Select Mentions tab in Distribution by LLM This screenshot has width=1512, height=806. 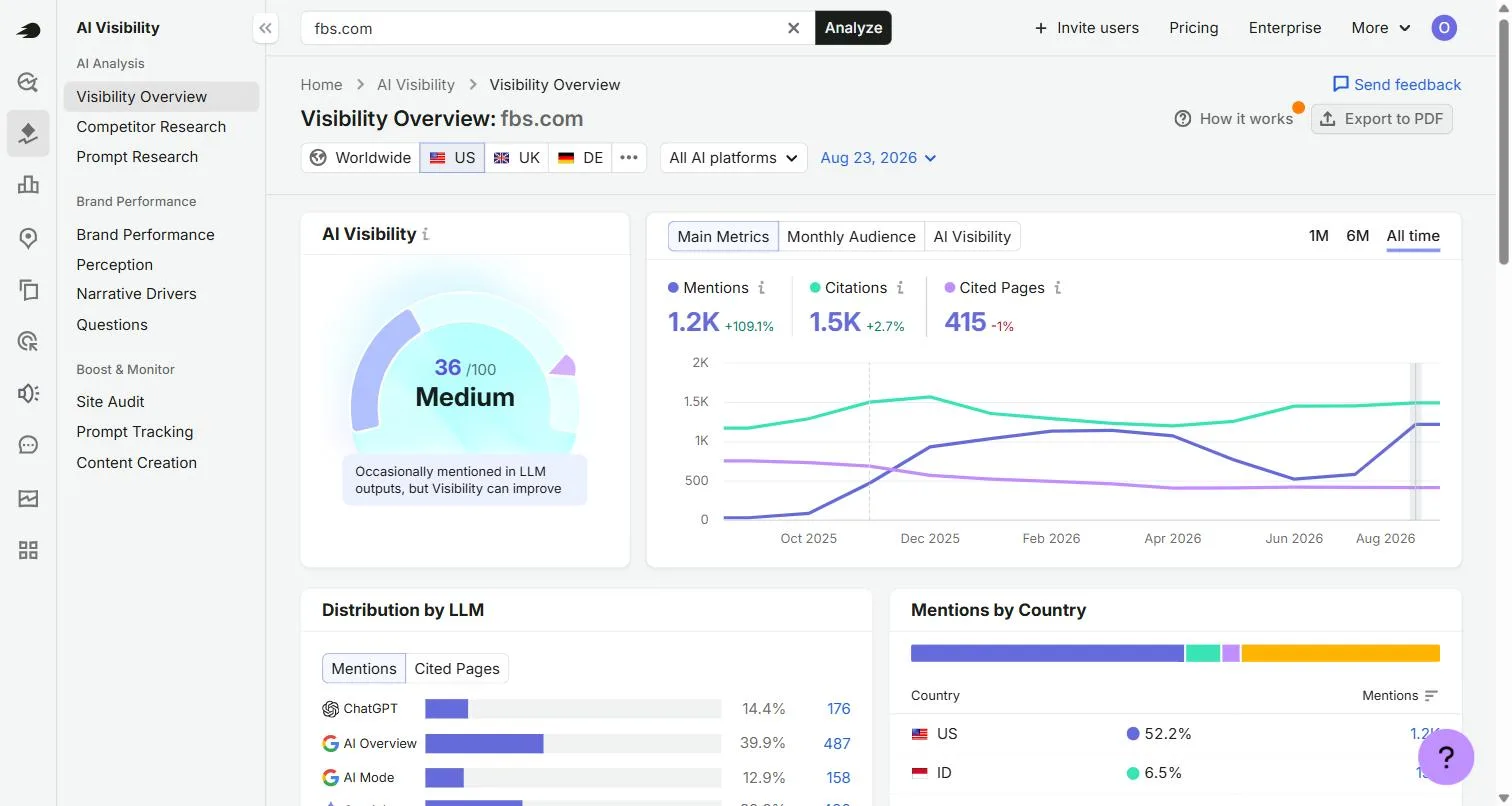click(364, 669)
